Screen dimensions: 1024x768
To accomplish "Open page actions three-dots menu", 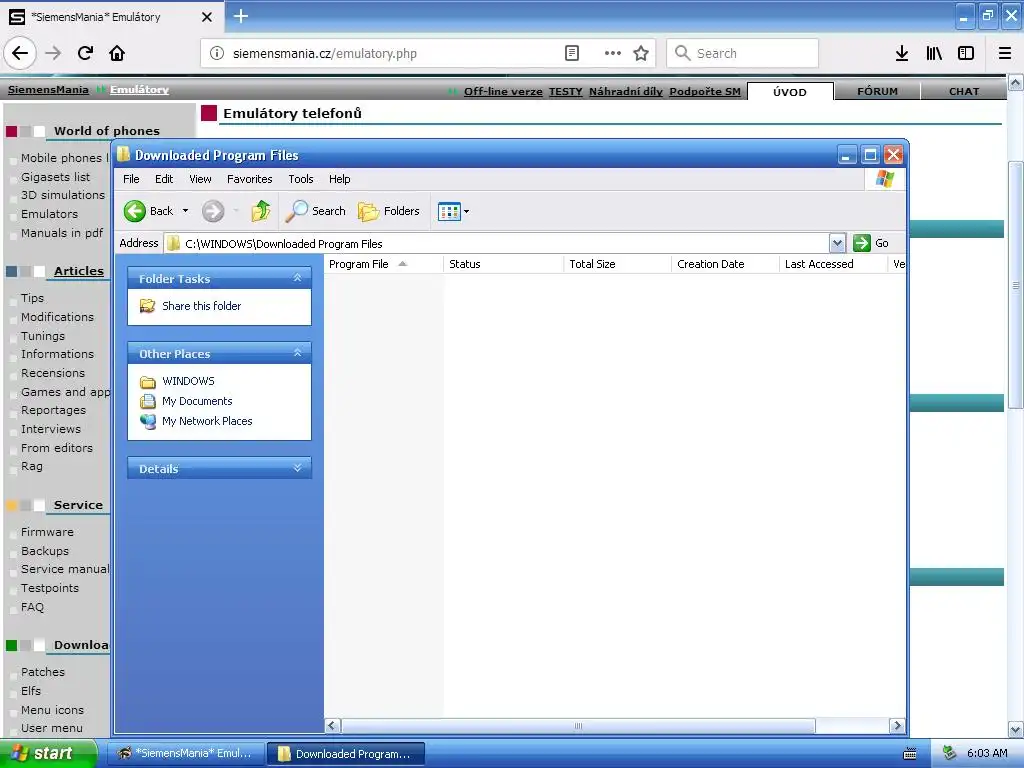I will coord(613,54).
